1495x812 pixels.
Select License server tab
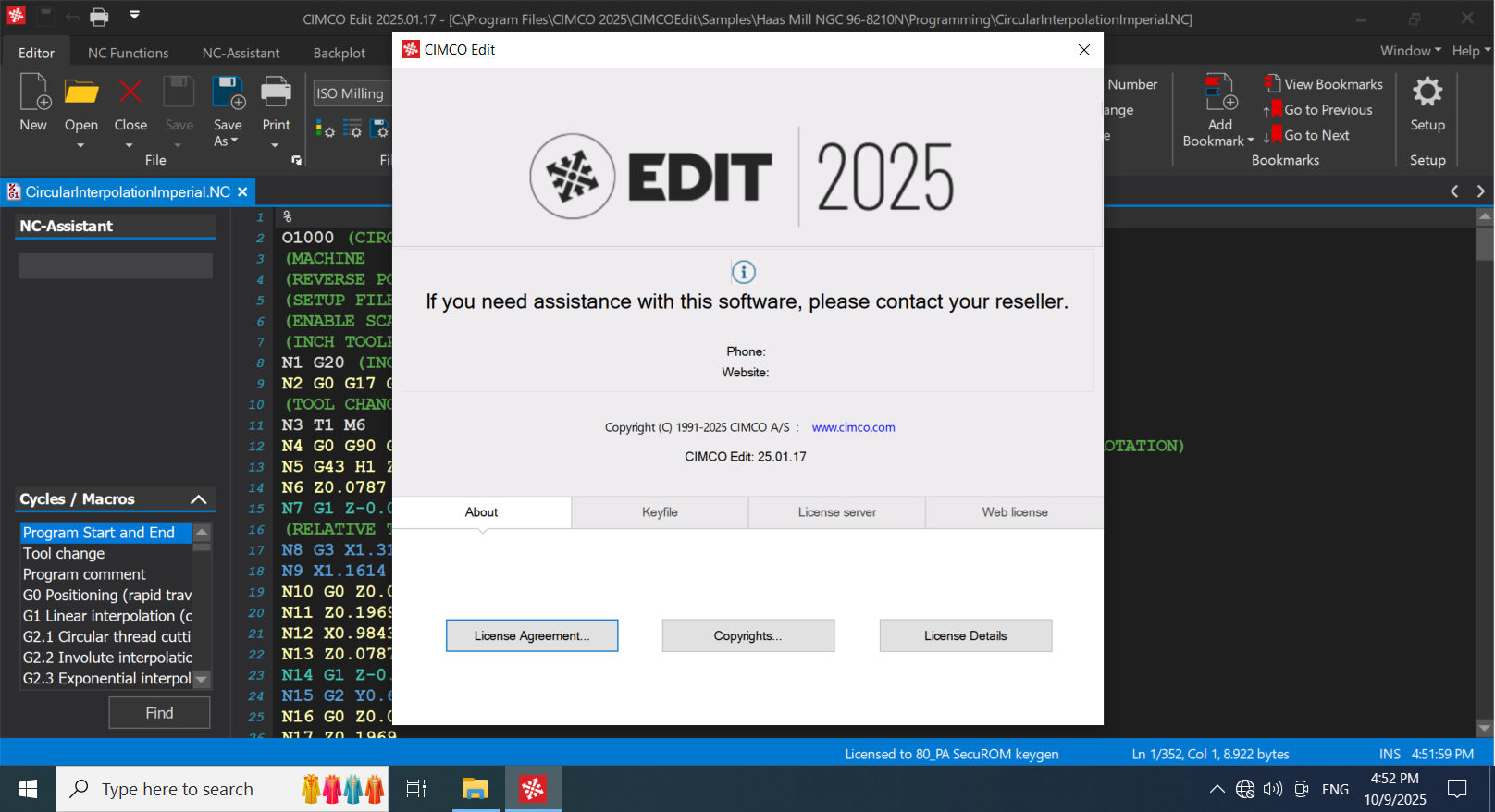[837, 512]
